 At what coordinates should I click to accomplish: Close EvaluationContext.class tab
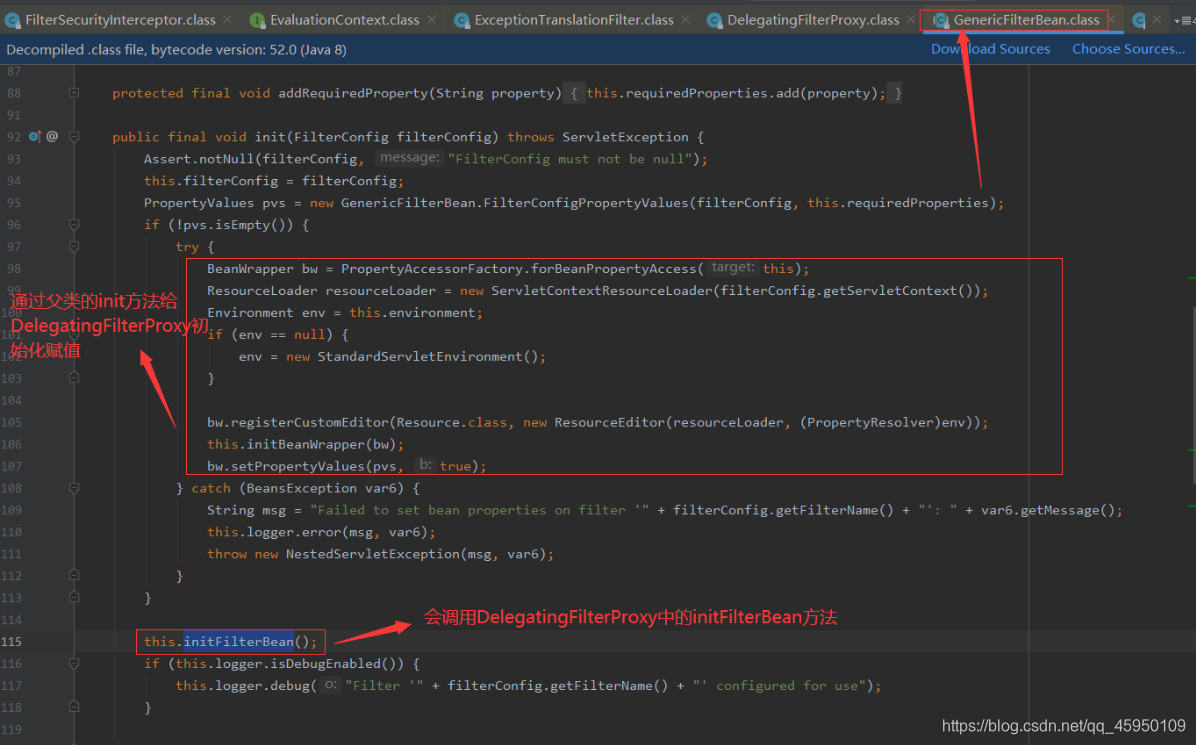point(432,20)
